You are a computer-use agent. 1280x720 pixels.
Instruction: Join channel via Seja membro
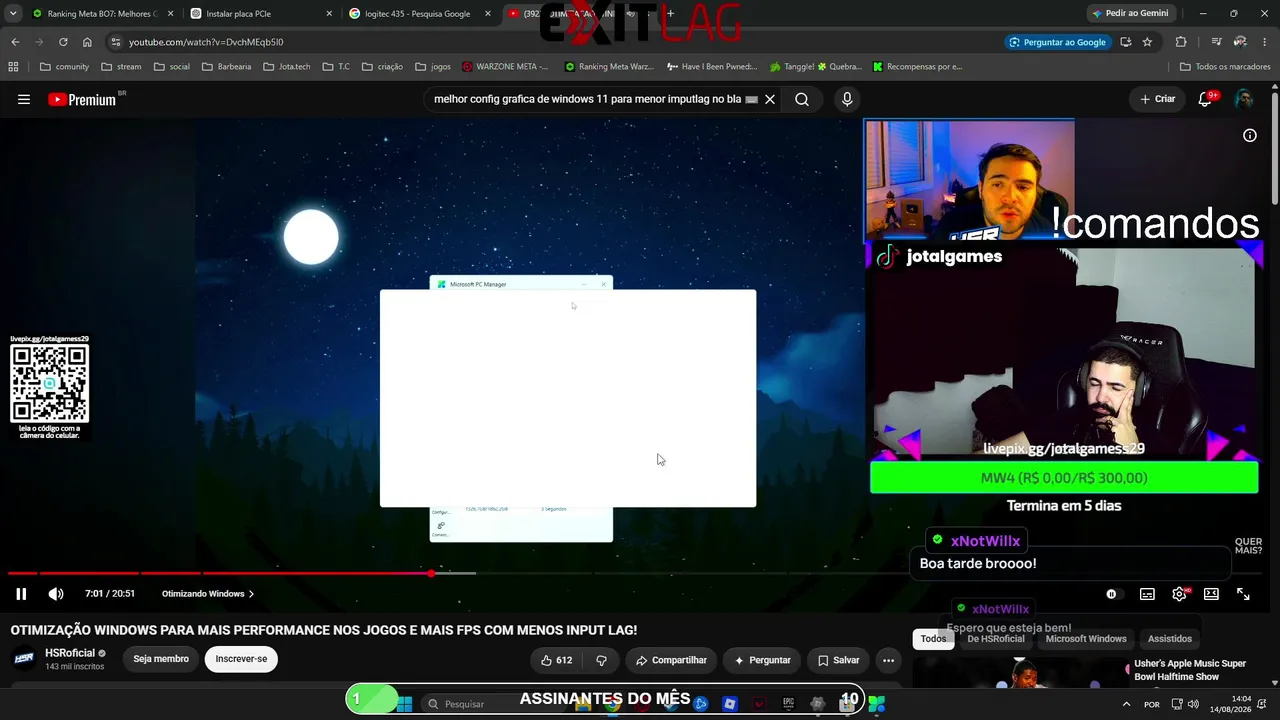tap(161, 659)
